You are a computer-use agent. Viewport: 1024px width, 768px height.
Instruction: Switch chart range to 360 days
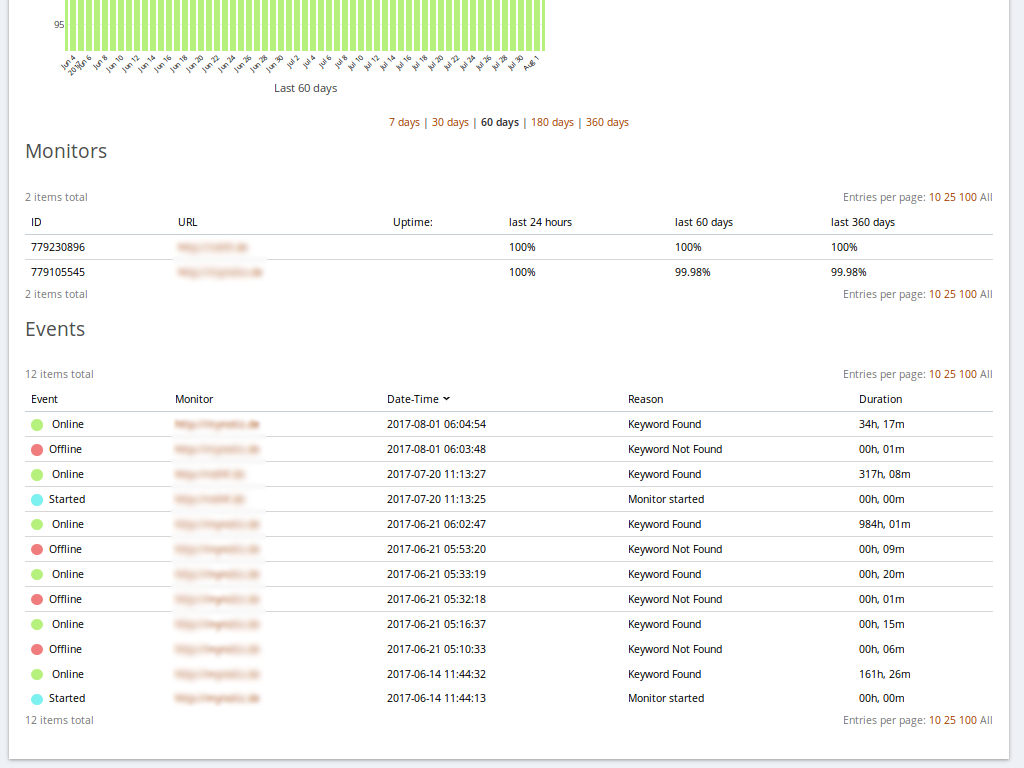(607, 122)
